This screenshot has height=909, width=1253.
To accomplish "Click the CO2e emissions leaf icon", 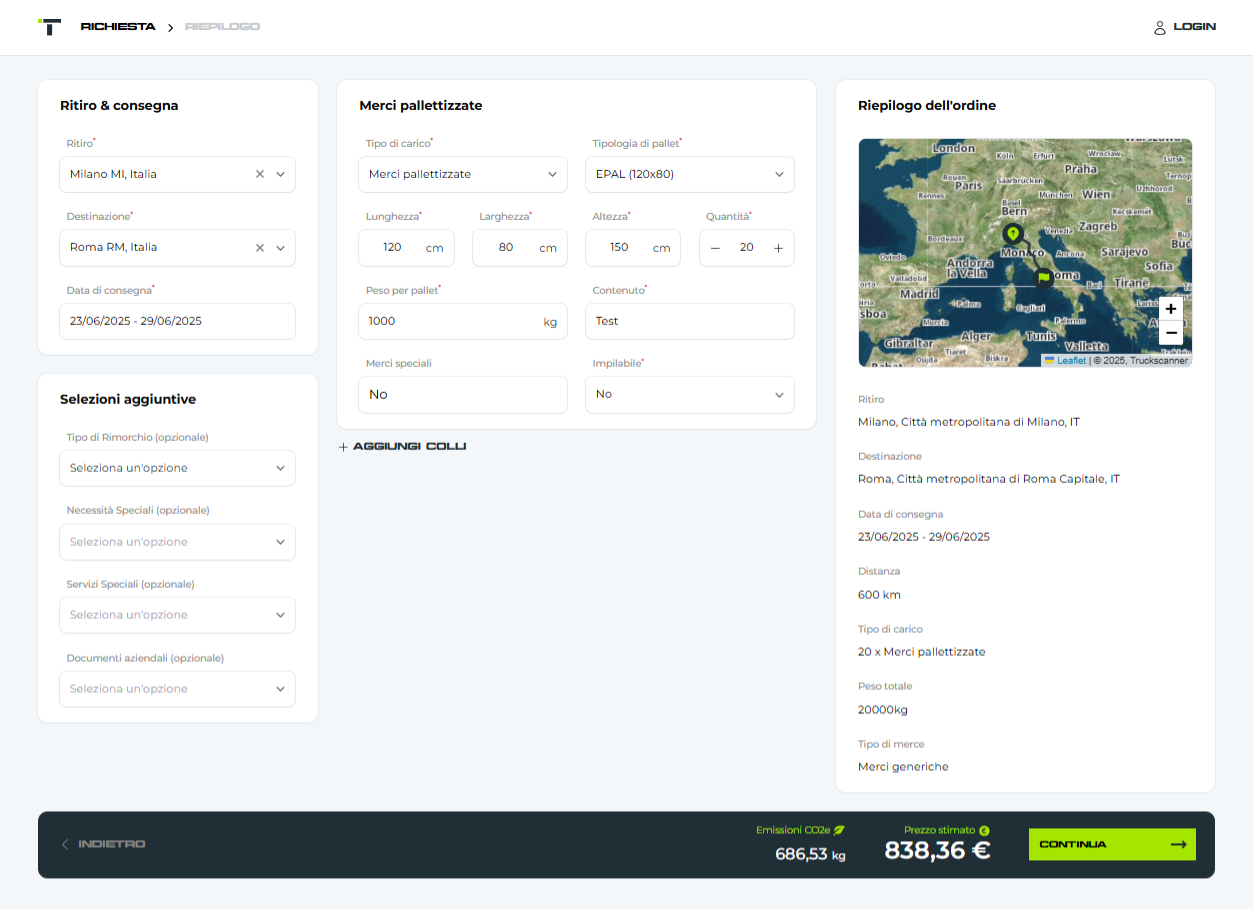I will (x=839, y=830).
